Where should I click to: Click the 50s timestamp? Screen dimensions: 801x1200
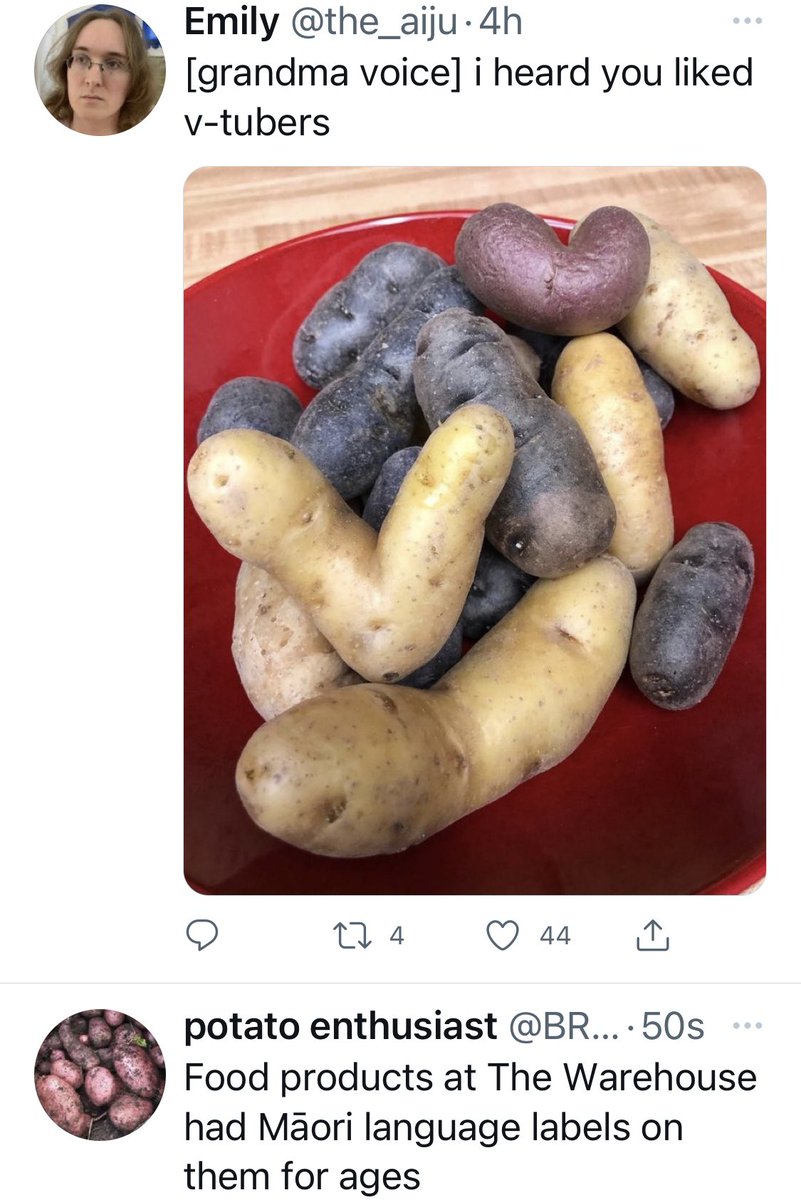coord(672,1026)
